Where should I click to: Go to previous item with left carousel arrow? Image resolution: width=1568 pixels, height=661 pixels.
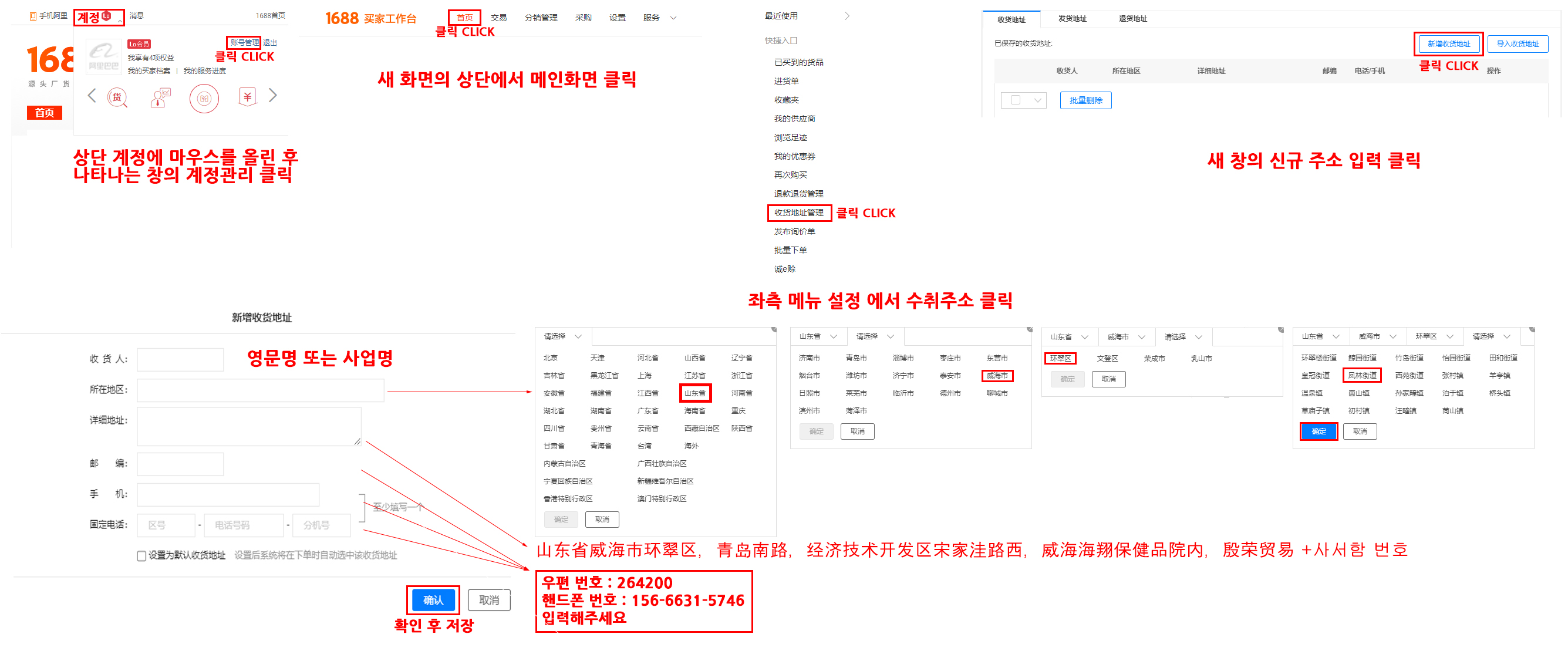point(92,96)
